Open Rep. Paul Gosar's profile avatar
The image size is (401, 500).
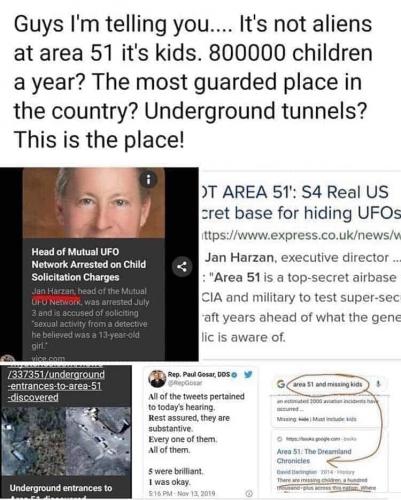[157, 379]
